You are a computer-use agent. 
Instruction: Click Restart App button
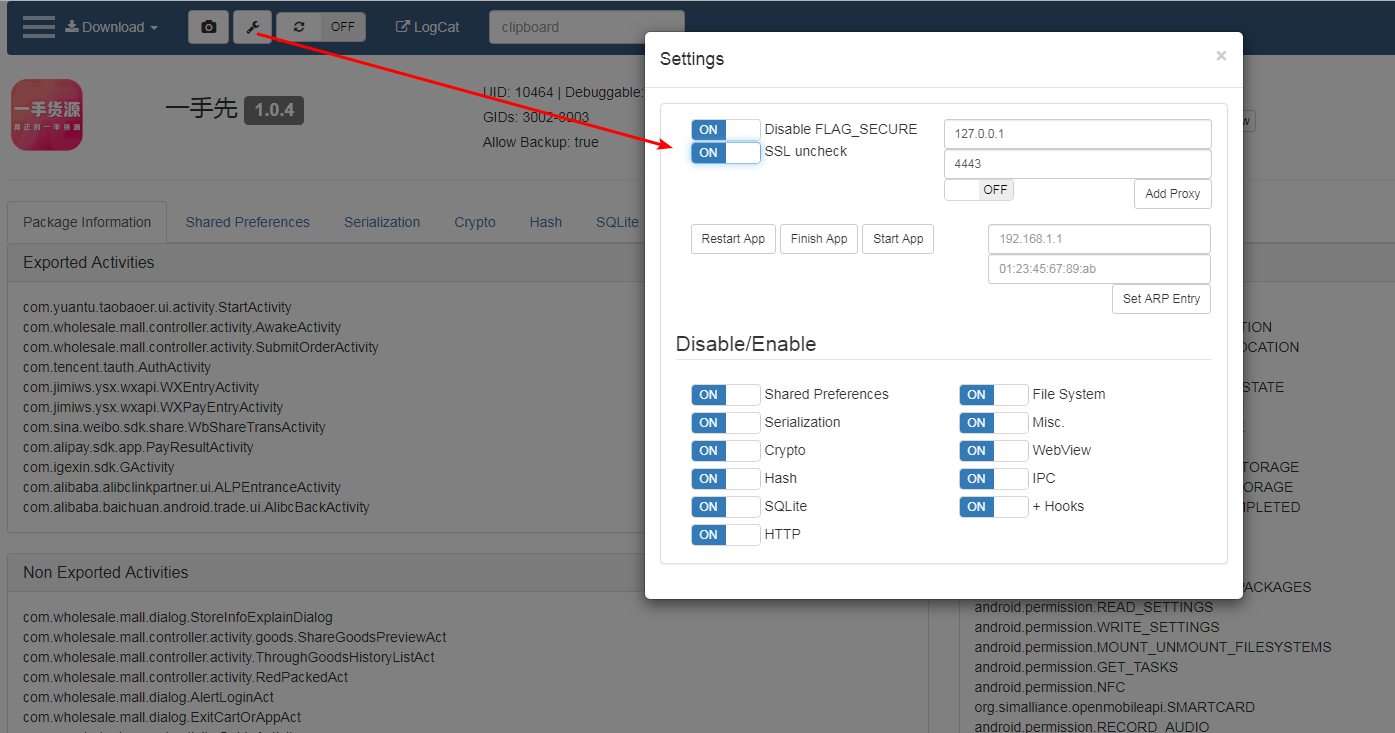click(733, 239)
